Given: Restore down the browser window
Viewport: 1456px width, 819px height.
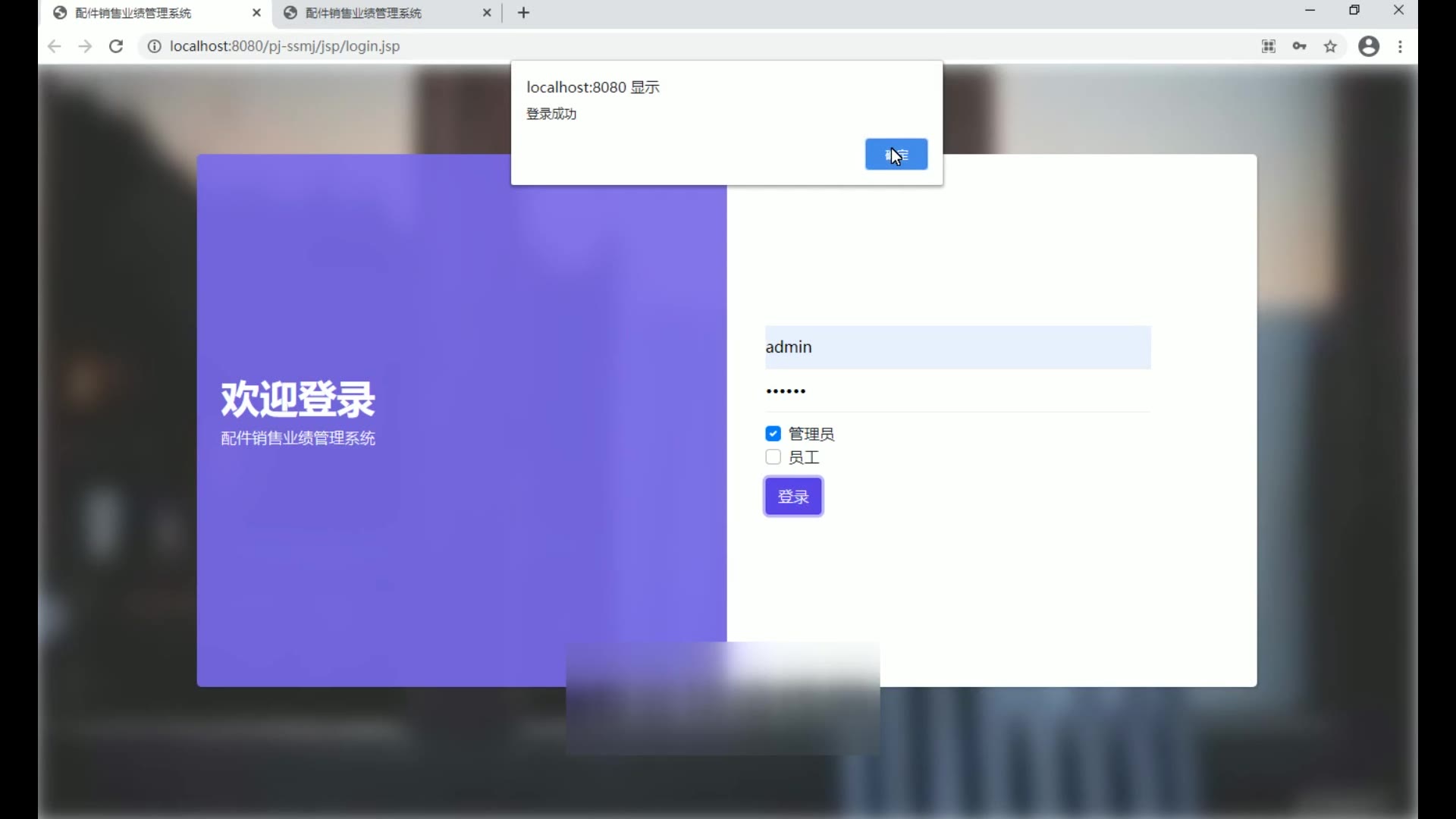Looking at the screenshot, I should 1354,10.
